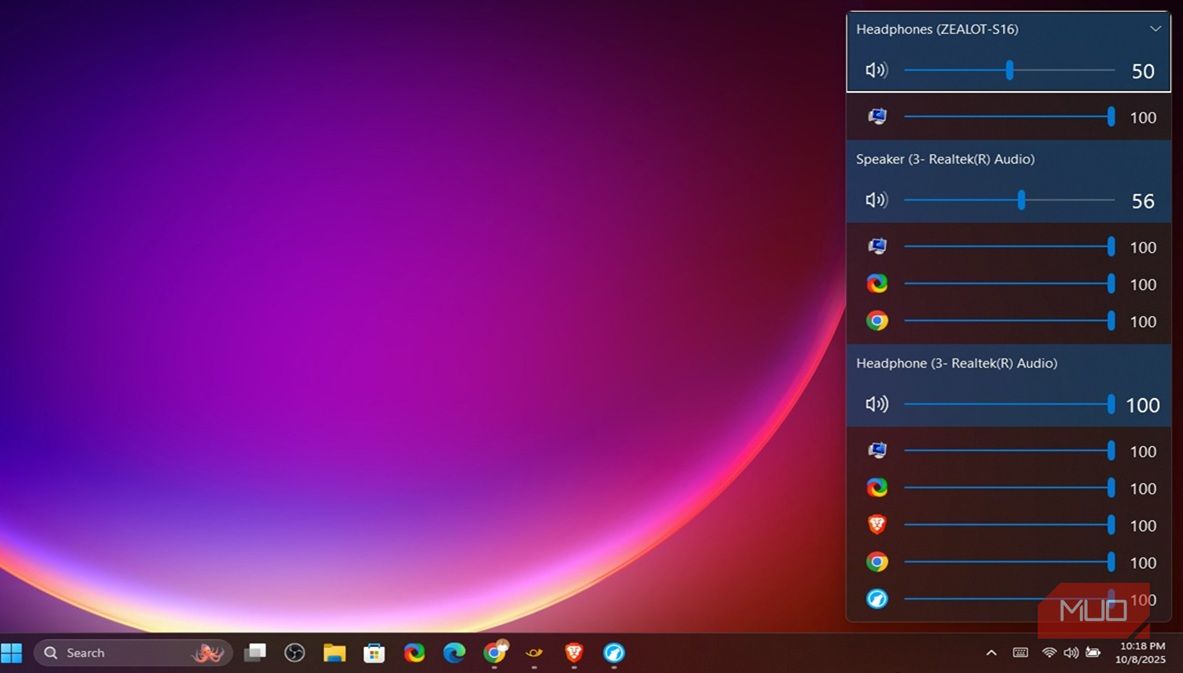Open the Windows Start menu
The width and height of the screenshot is (1183, 673).
tap(11, 653)
